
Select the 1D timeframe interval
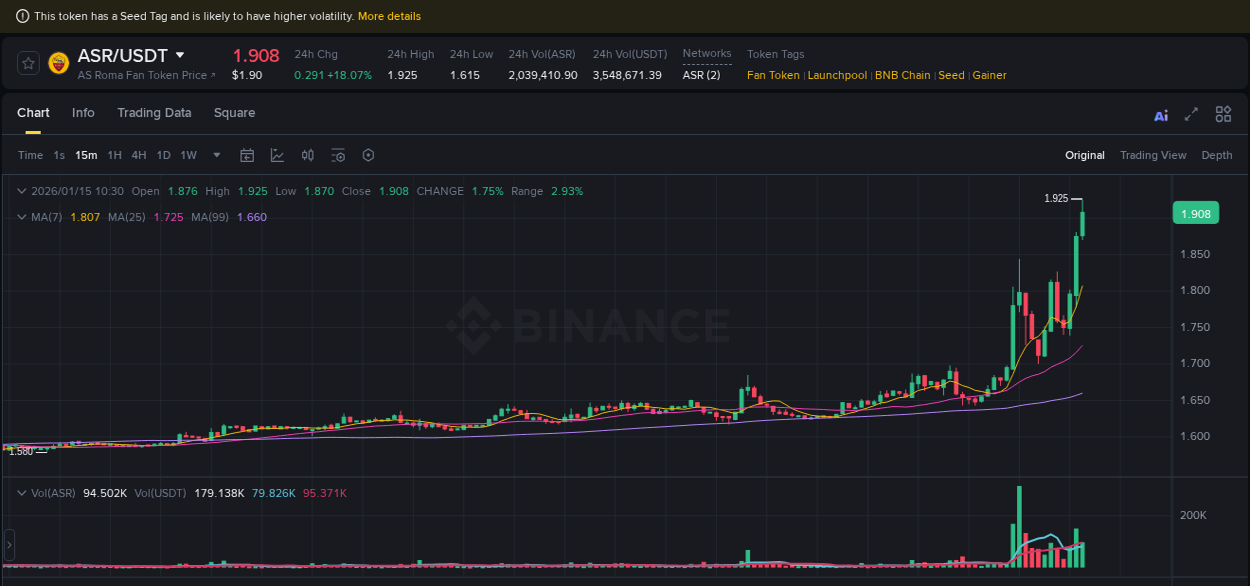coord(163,155)
